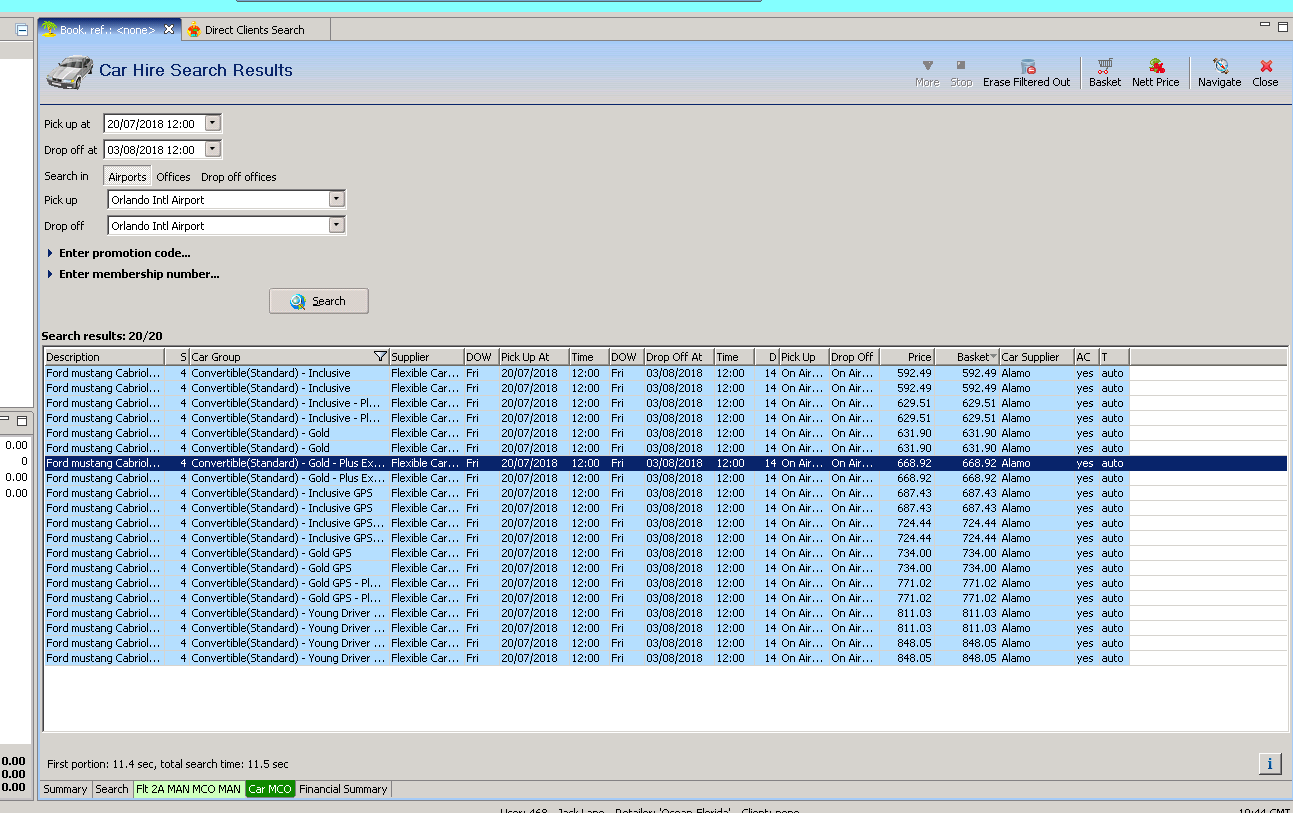
Task: Expand the Enter membership number section
Action: point(133,274)
